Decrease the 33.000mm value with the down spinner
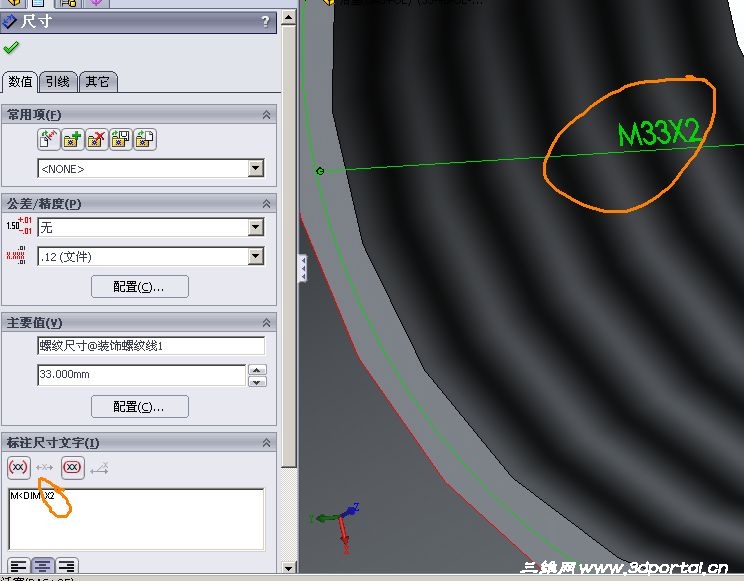Screen dimensions: 744x581 click(258, 381)
